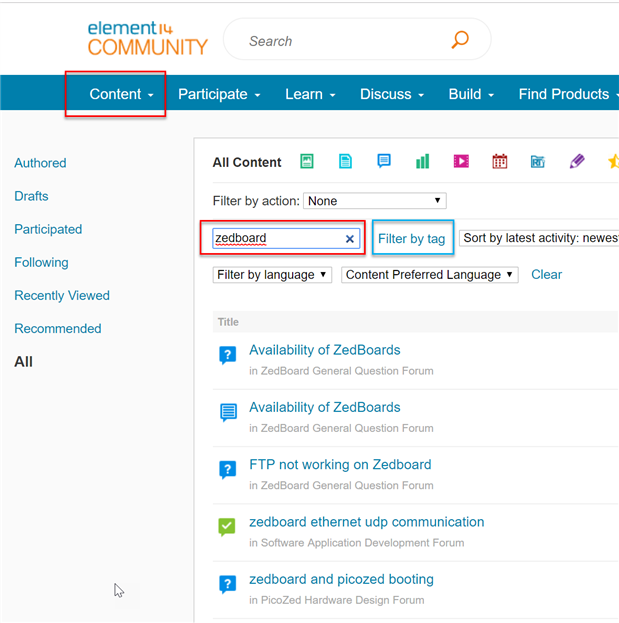Open second Availability of ZedBoards discussion
Screen dimensions: 619x623
325,407
